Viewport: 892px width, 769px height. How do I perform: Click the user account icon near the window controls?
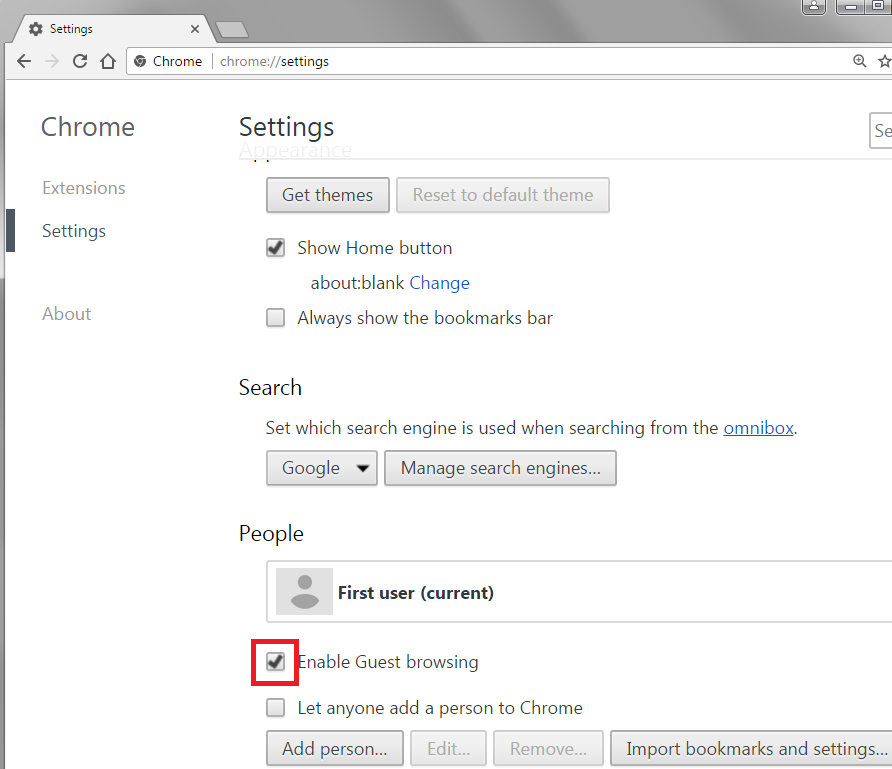[x=813, y=7]
